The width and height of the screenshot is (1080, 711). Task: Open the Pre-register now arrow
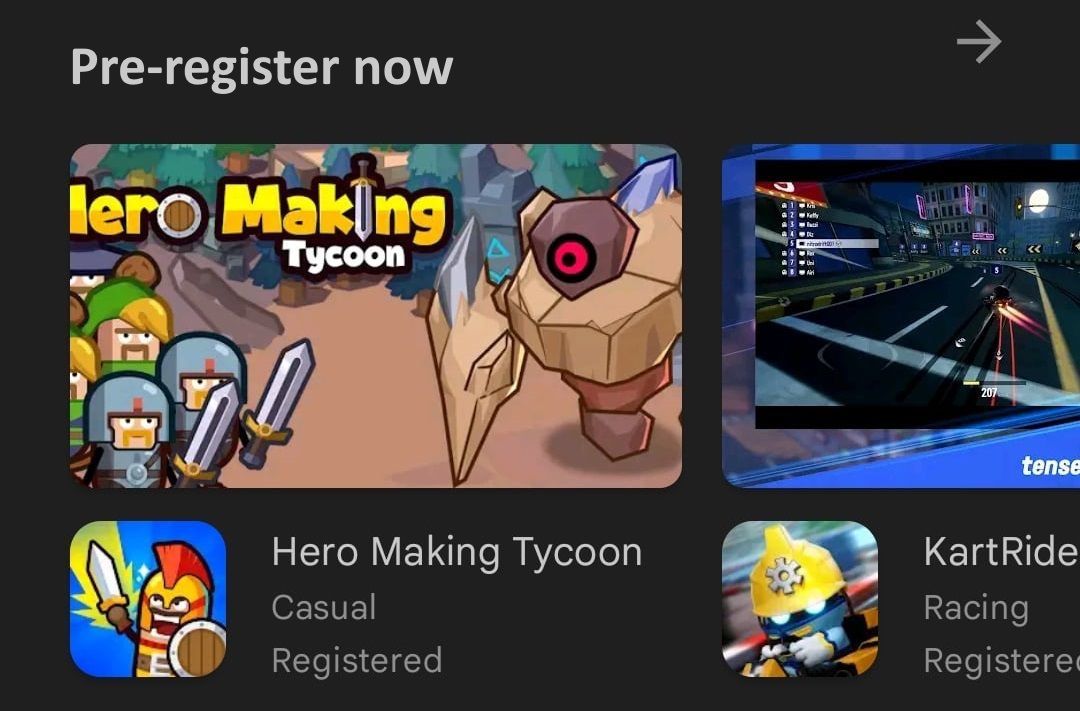click(979, 42)
